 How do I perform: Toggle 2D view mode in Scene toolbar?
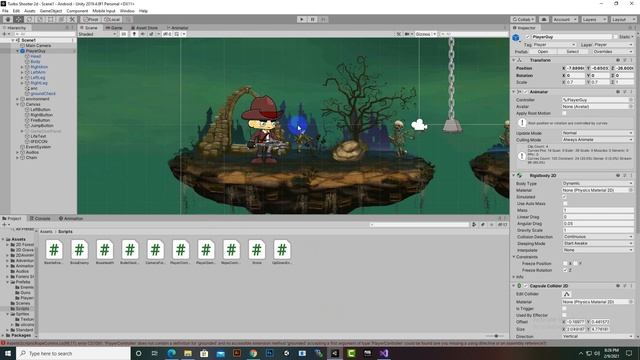pos(124,34)
